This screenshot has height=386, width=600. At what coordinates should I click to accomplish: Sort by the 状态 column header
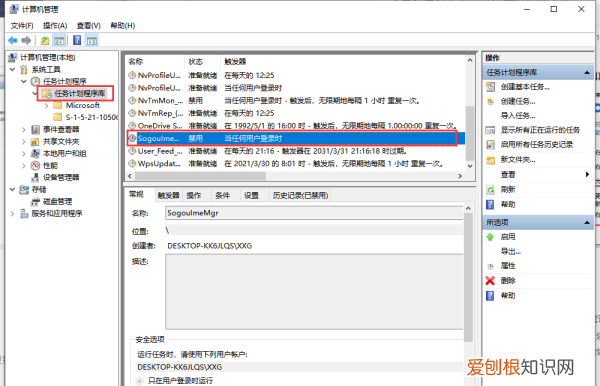202,62
